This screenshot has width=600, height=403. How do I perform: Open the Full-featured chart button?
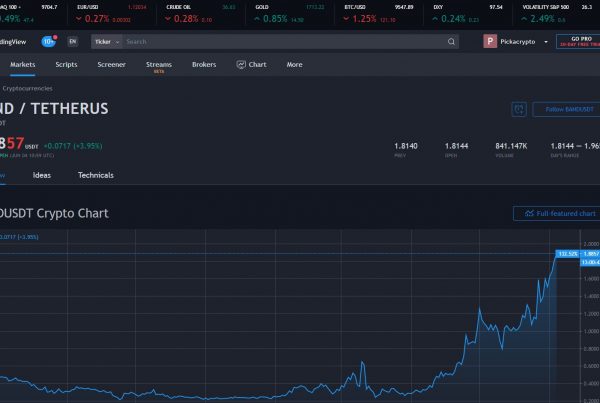557,214
